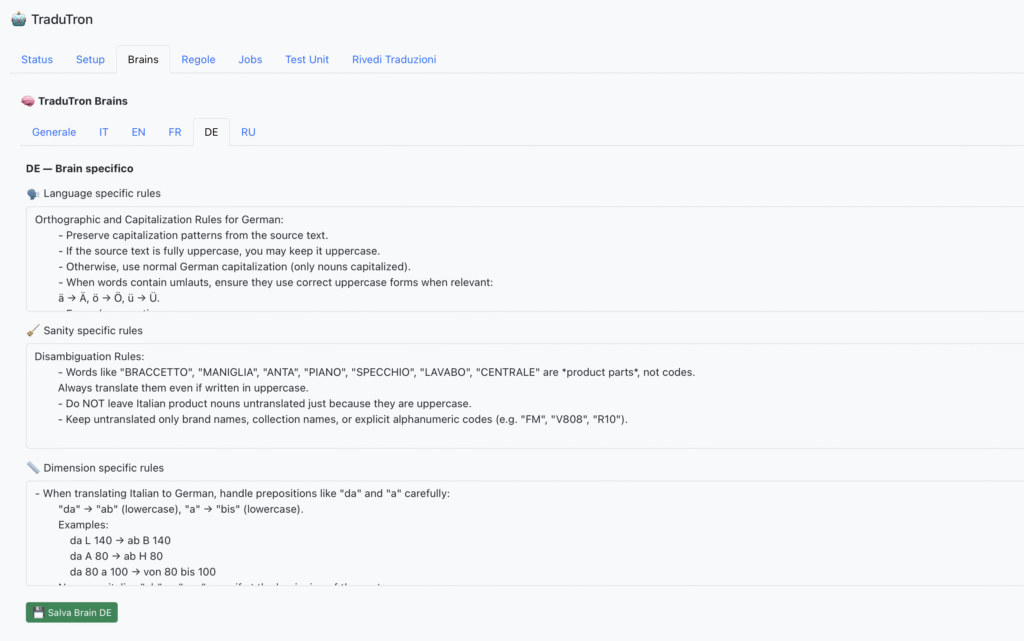Select the RU language tab

pos(248,132)
